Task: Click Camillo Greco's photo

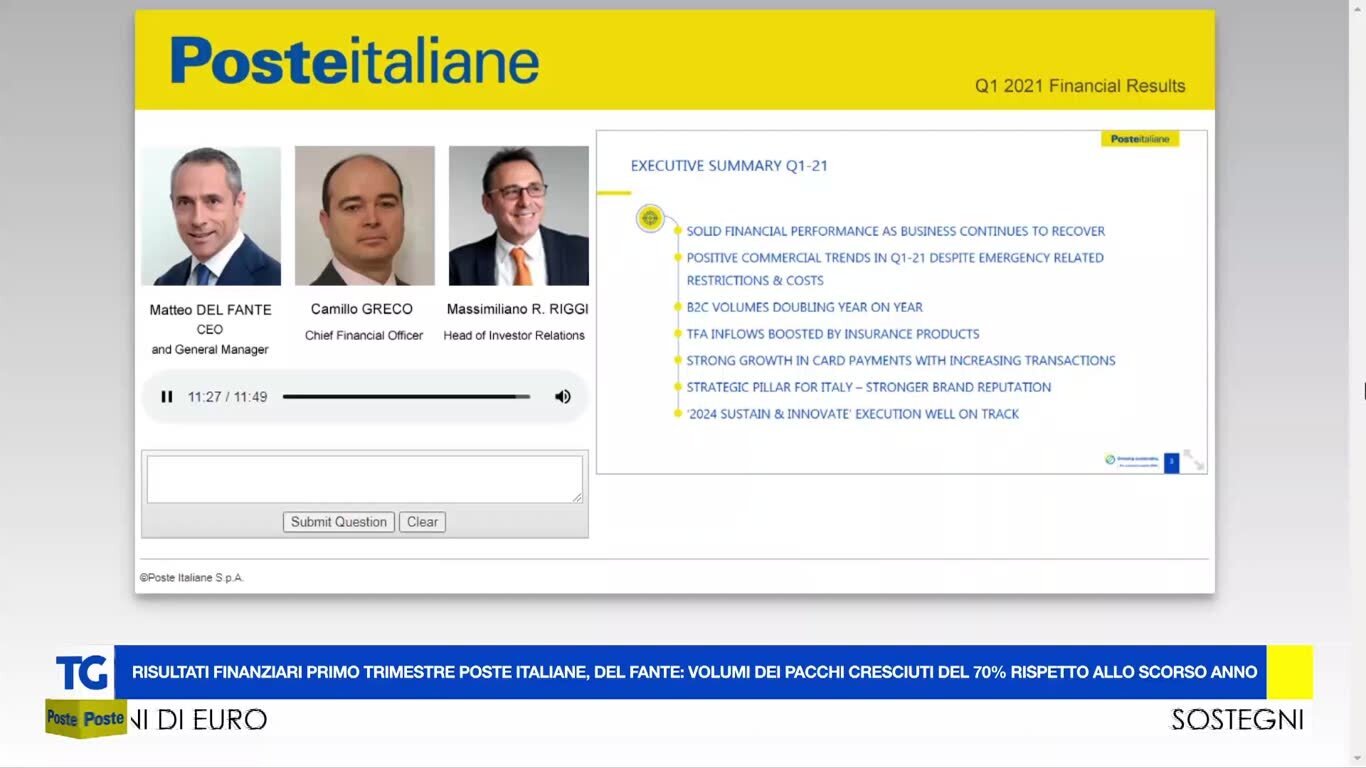Action: click(x=364, y=216)
